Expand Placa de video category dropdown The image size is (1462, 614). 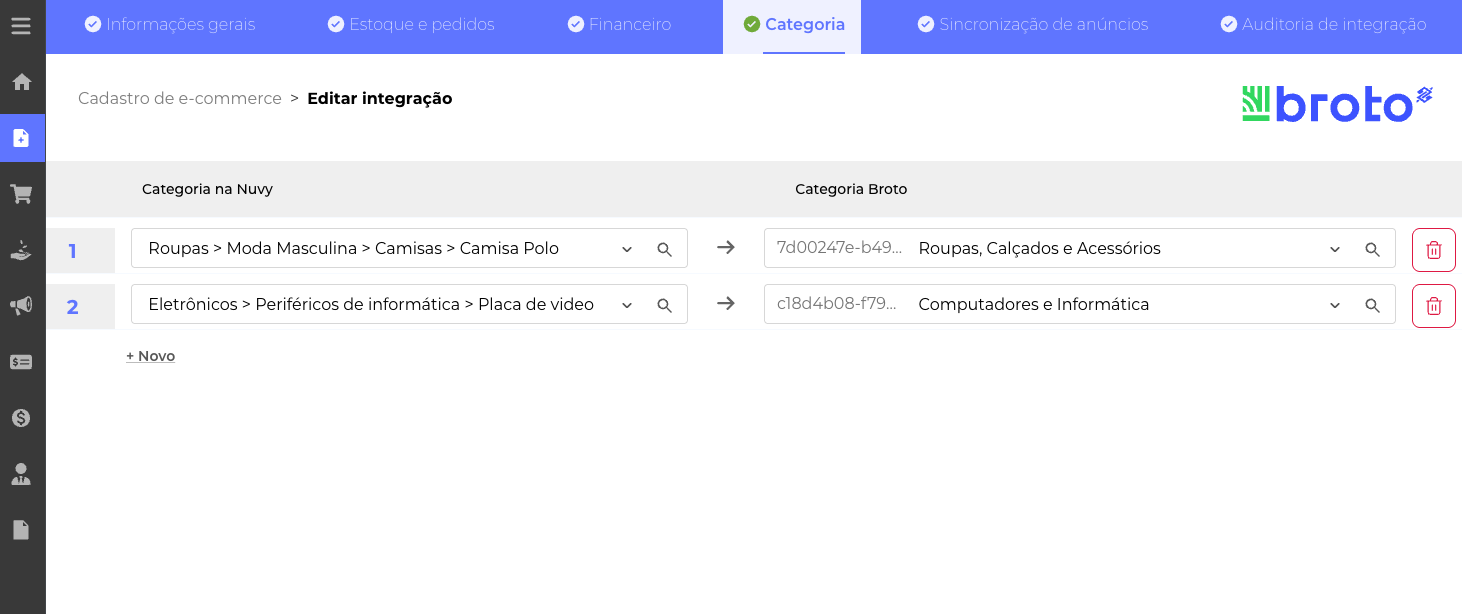[x=627, y=306]
